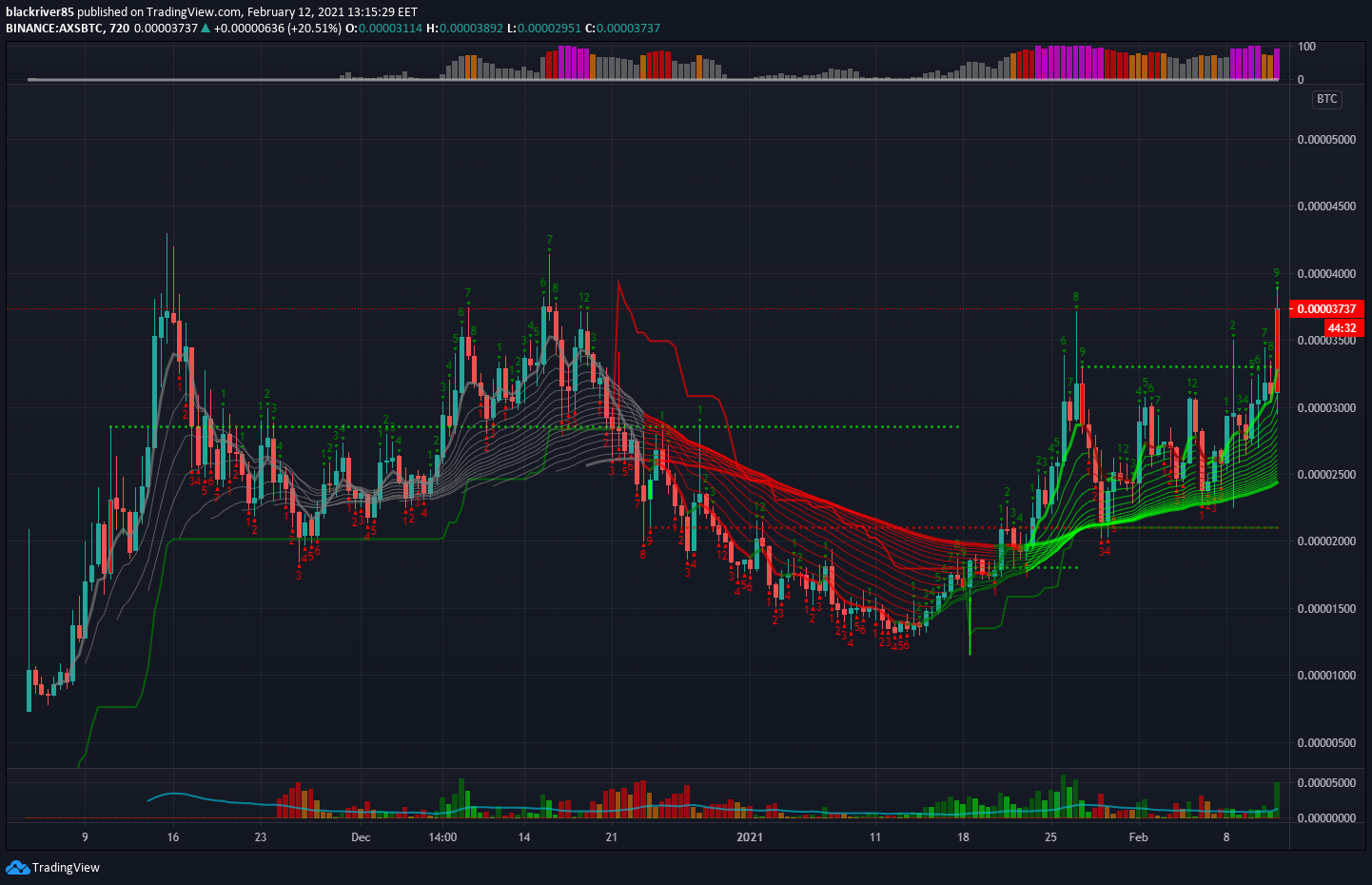This screenshot has width=1372, height=885.
Task: Click the price axis label 0.00005000
Action: coord(1327,140)
